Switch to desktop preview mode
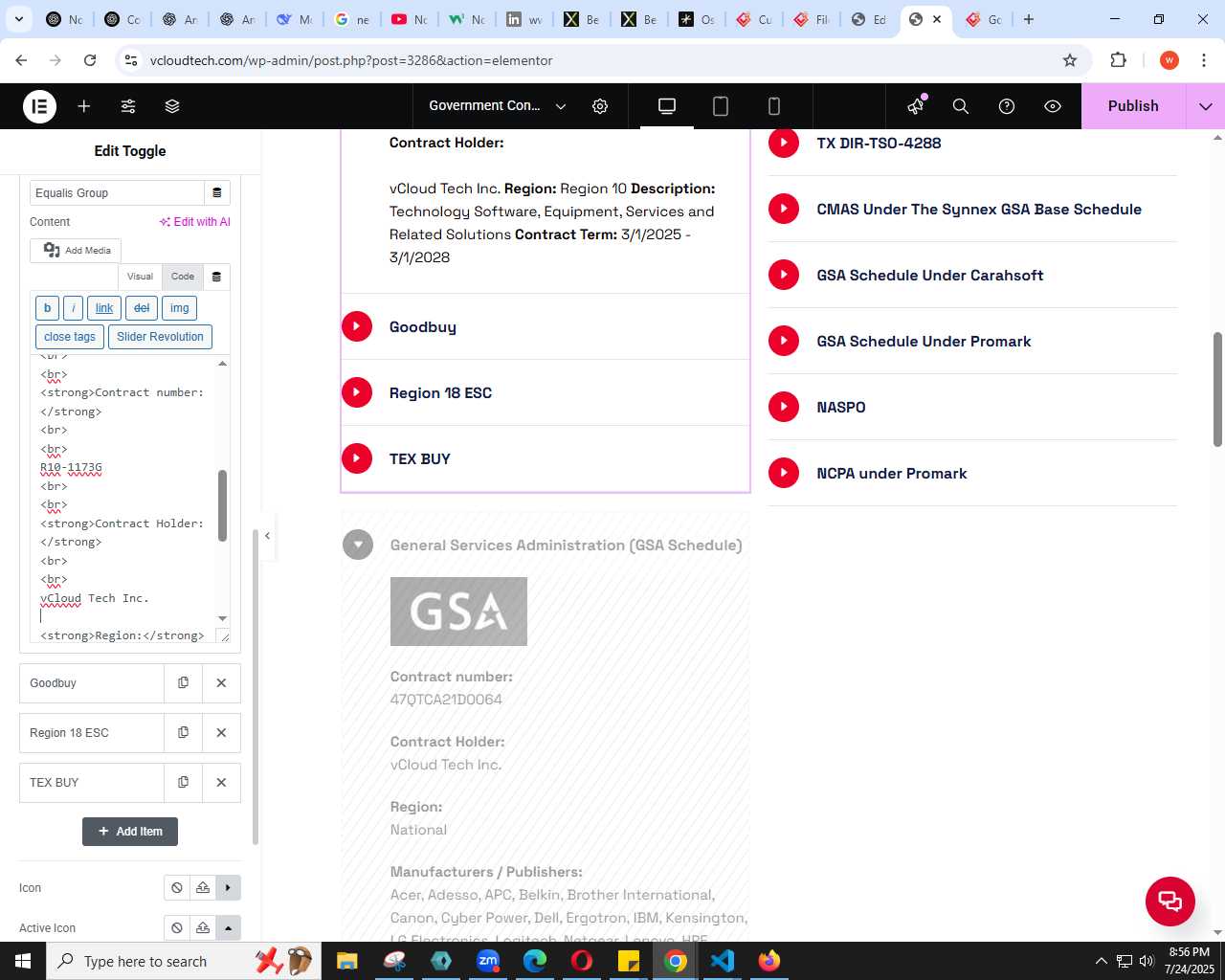The height and width of the screenshot is (980, 1225). tap(667, 106)
